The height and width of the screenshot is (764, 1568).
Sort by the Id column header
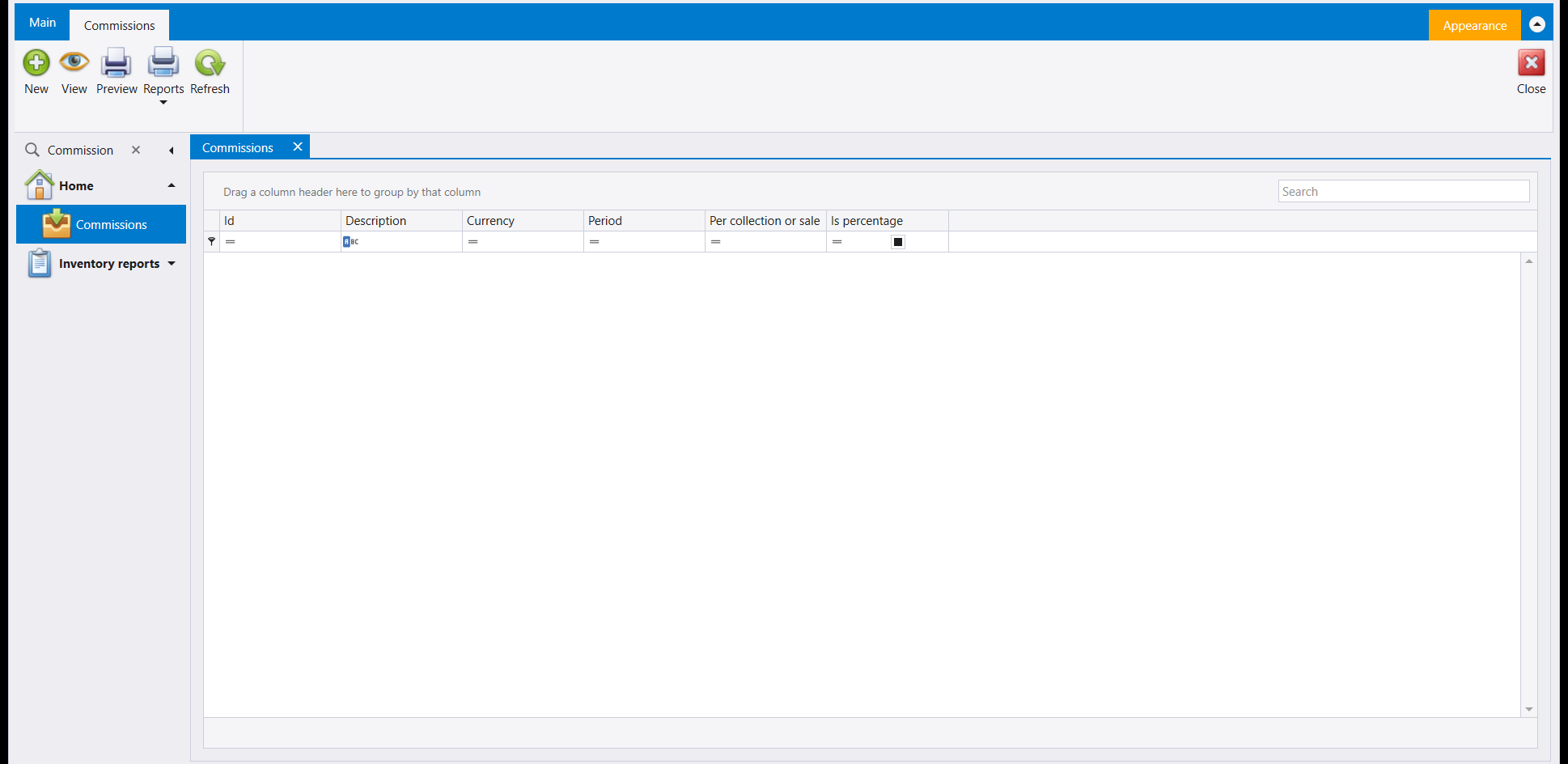pos(280,220)
